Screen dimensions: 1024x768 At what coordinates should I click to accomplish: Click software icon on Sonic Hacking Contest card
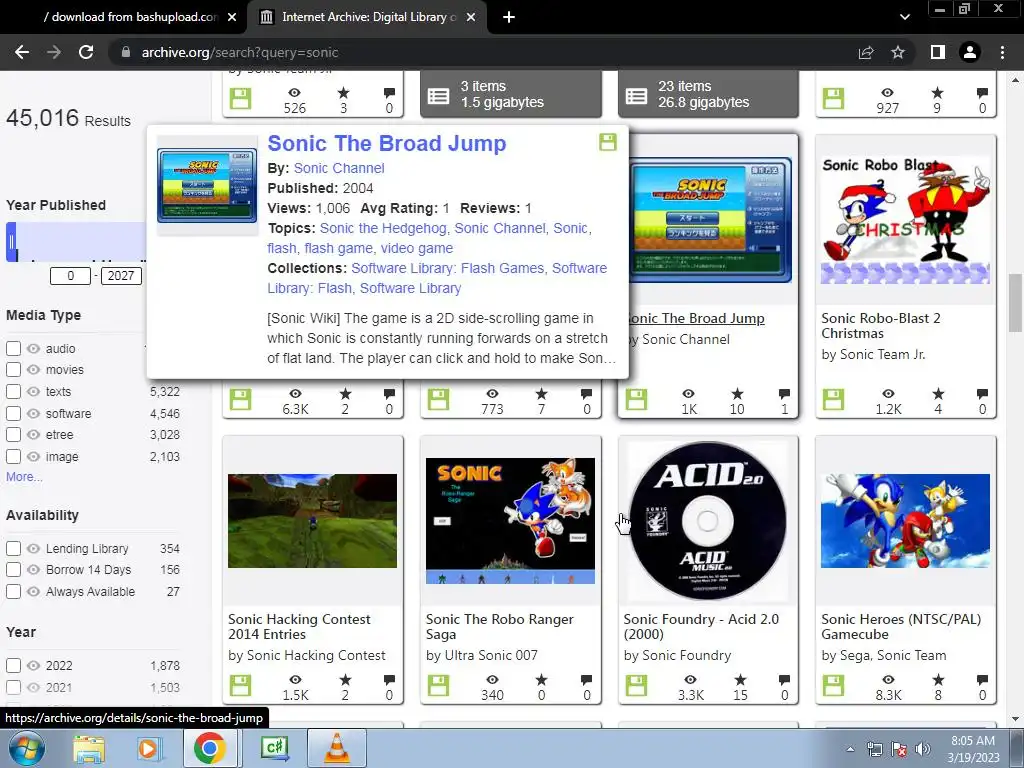tap(240, 686)
